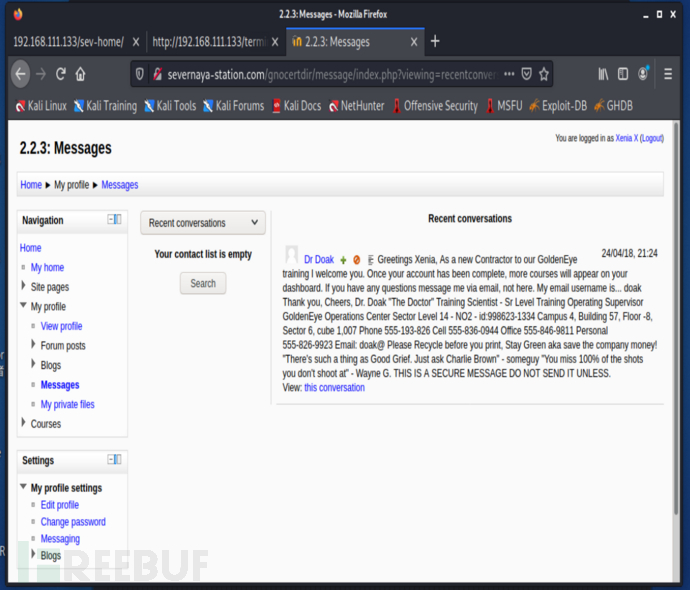690x590 pixels.
Task: Block Dr Doak with the orange icon
Action: 356,260
